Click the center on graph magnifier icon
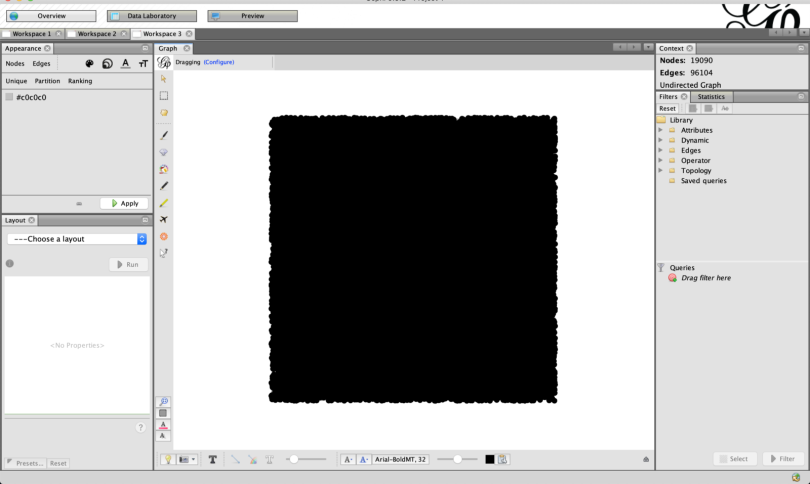Viewport: 810px width, 484px height. click(163, 401)
